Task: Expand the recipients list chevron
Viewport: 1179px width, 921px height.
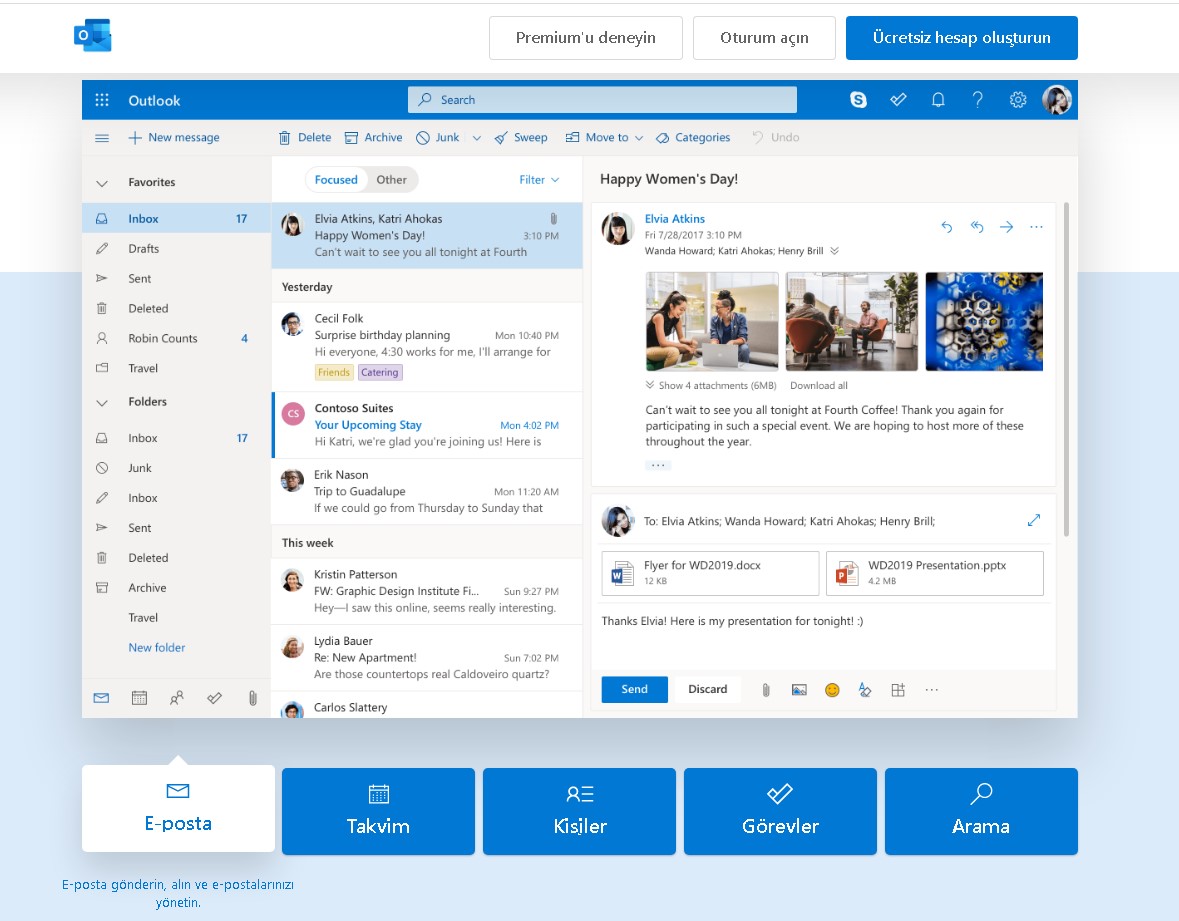Action: tap(835, 251)
